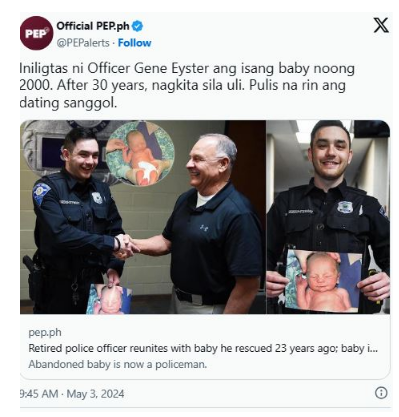The image size is (399, 417).
Task: Open the pep.ph domain link
Action: [45, 332]
